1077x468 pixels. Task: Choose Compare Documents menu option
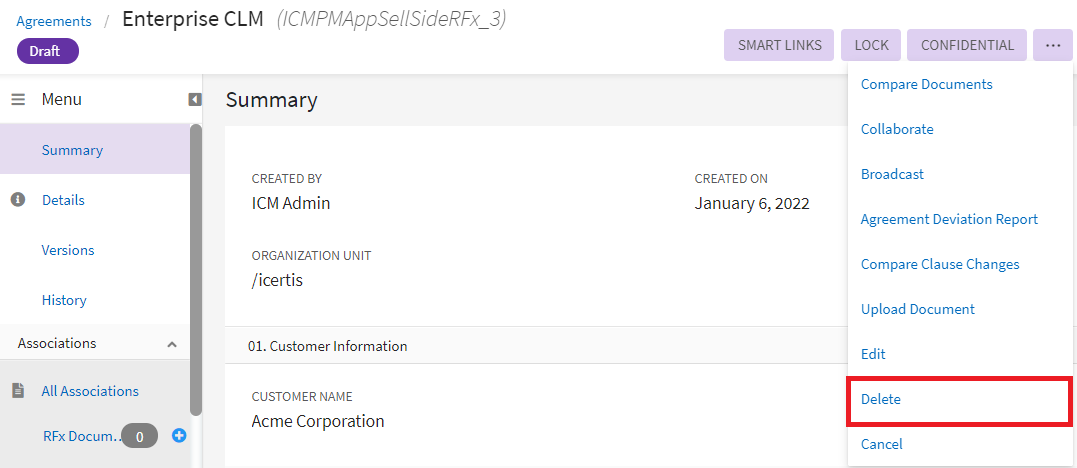click(x=926, y=84)
